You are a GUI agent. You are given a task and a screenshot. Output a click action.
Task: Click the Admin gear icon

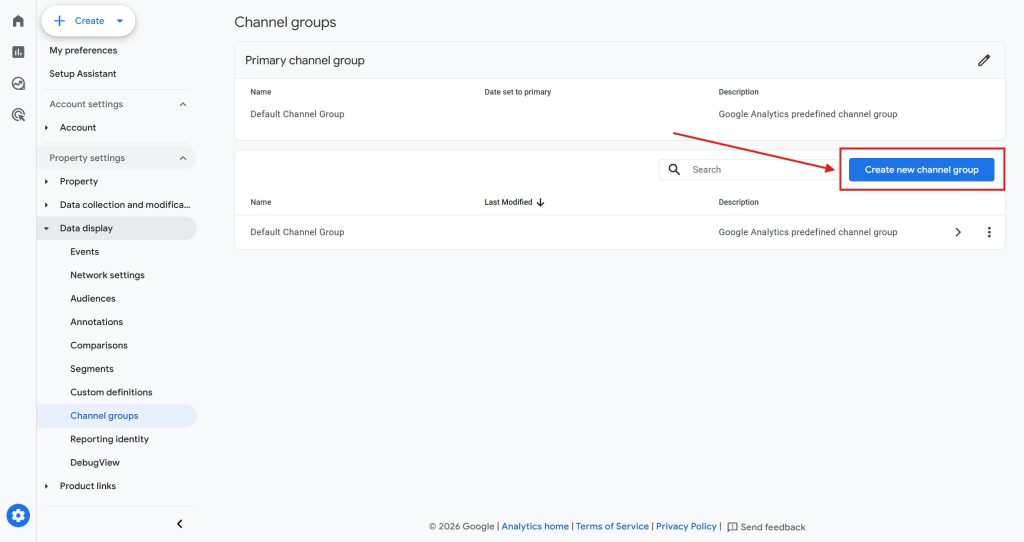[x=18, y=515]
